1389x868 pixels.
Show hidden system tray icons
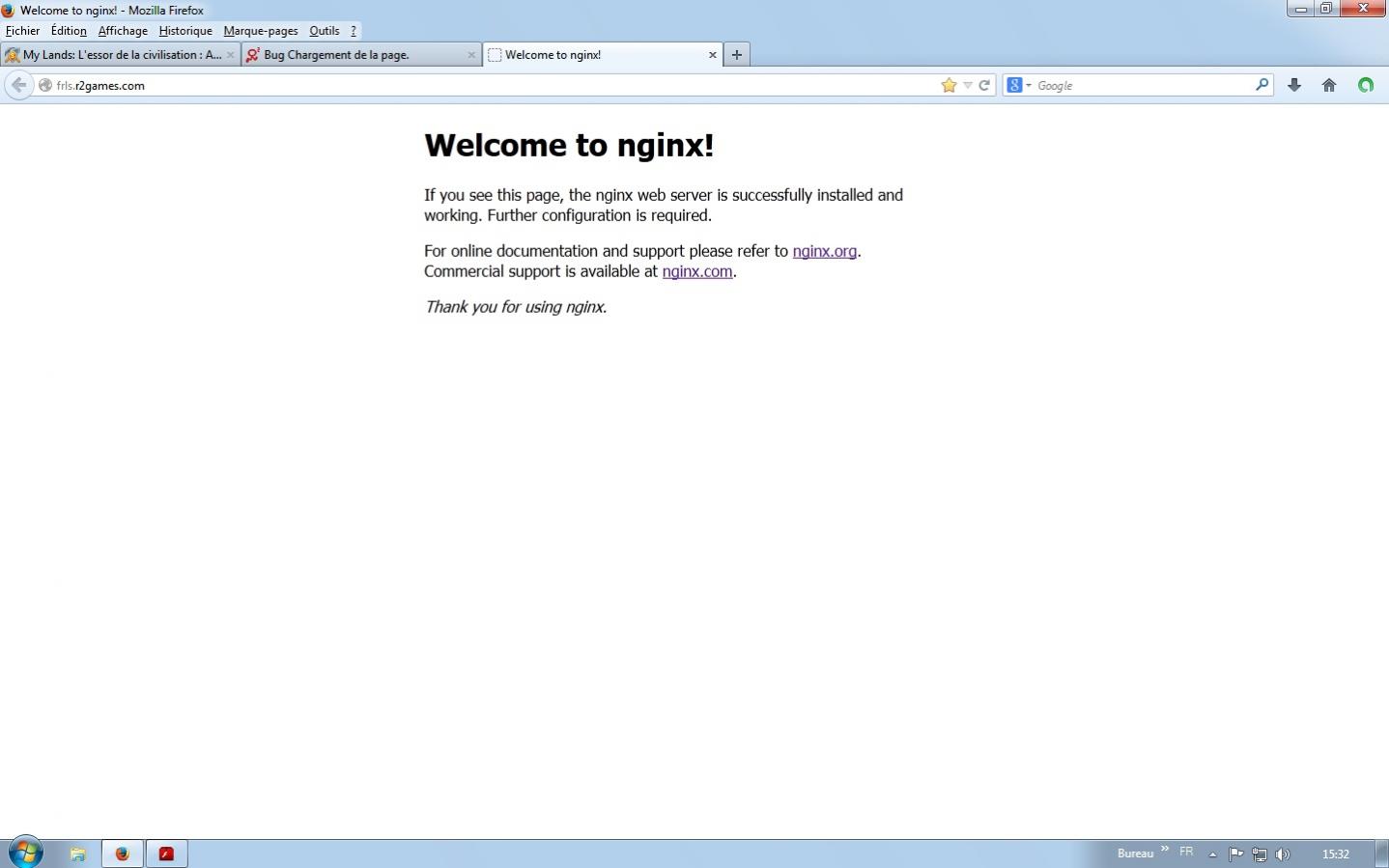pyautogui.click(x=1212, y=854)
